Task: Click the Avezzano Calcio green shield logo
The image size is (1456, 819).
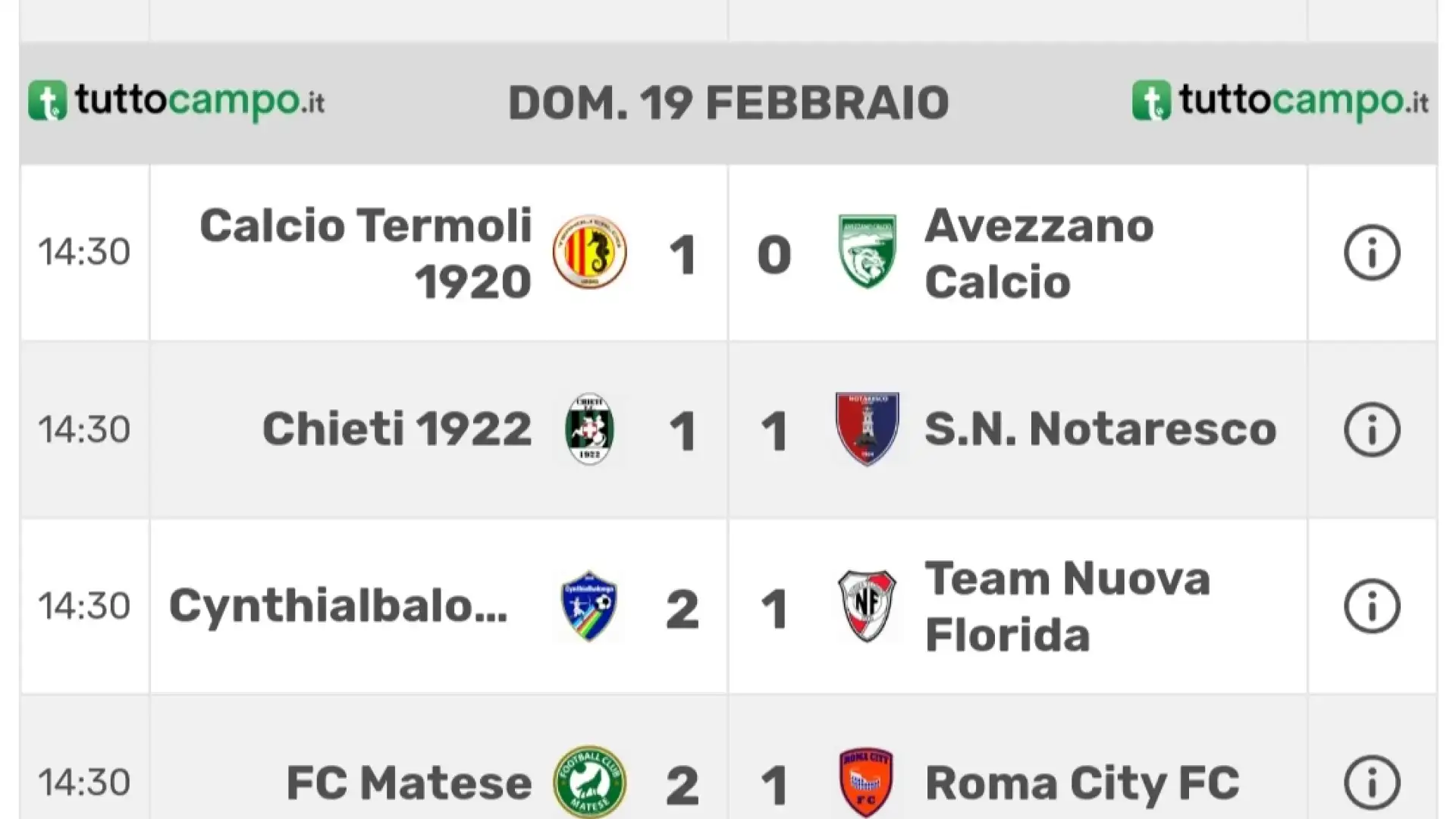Action: point(867,252)
